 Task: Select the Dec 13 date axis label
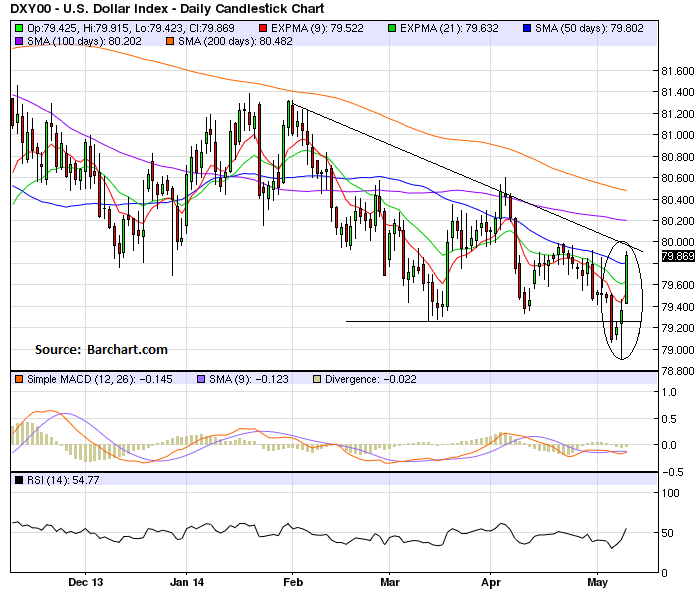pyautogui.click(x=86, y=582)
